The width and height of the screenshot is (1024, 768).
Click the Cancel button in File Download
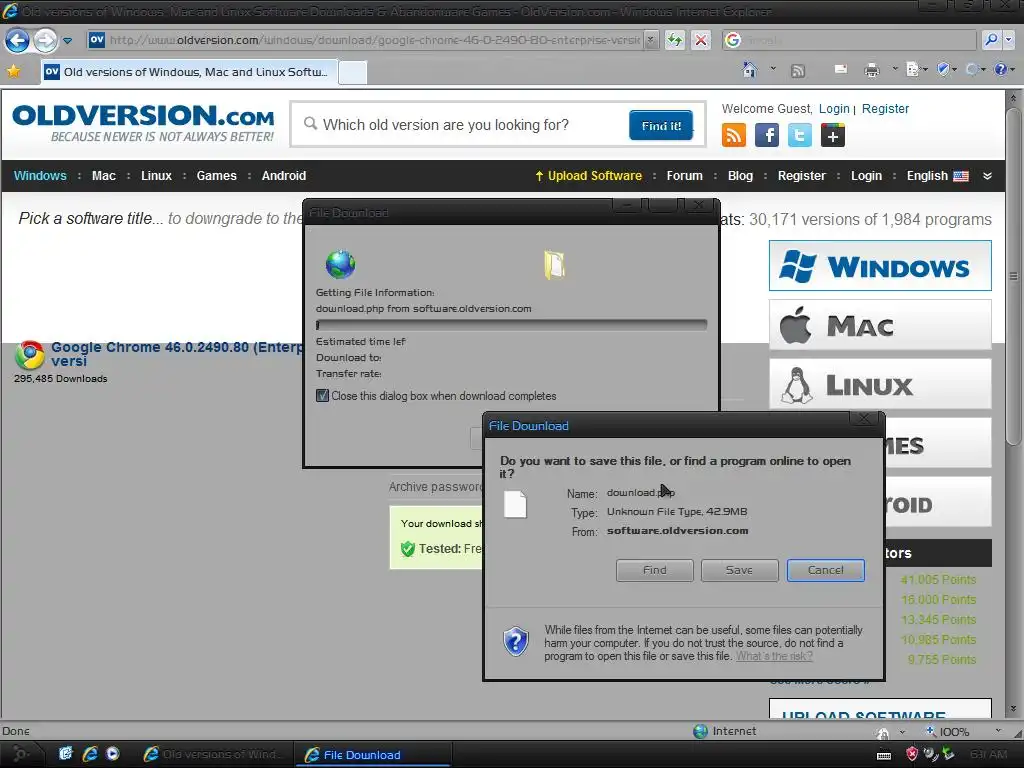(x=825, y=570)
